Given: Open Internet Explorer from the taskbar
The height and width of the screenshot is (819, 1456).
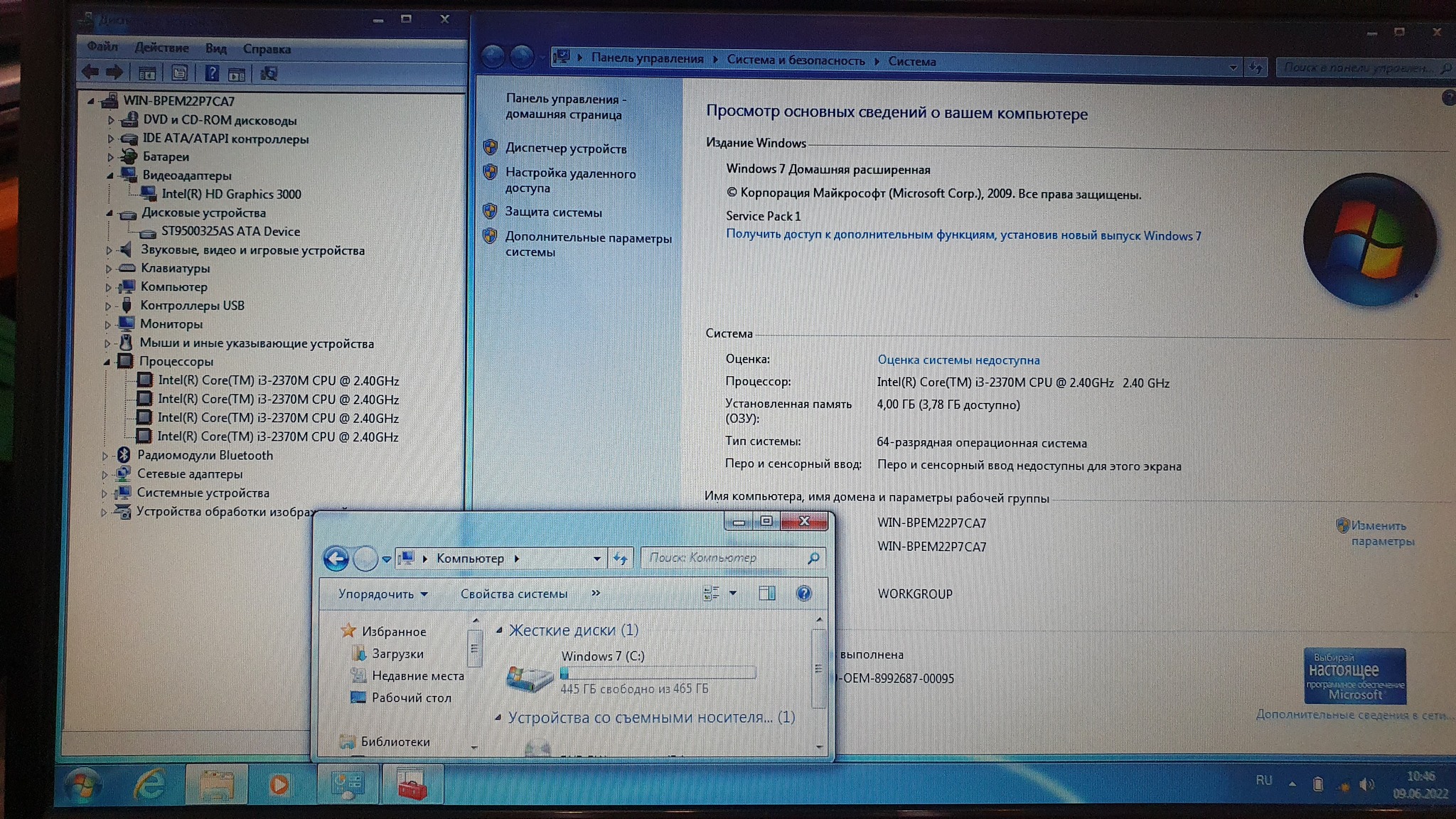Looking at the screenshot, I should [x=150, y=785].
